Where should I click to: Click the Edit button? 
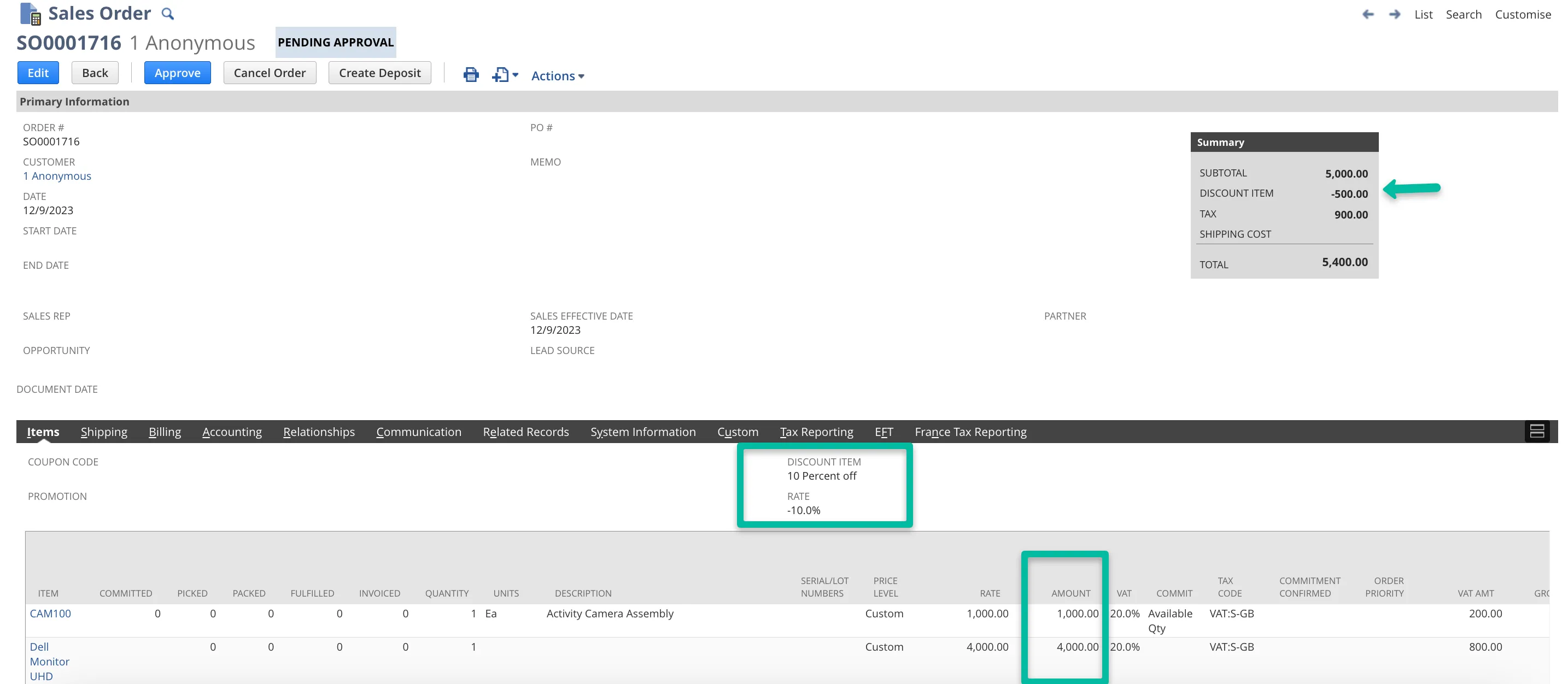click(38, 73)
